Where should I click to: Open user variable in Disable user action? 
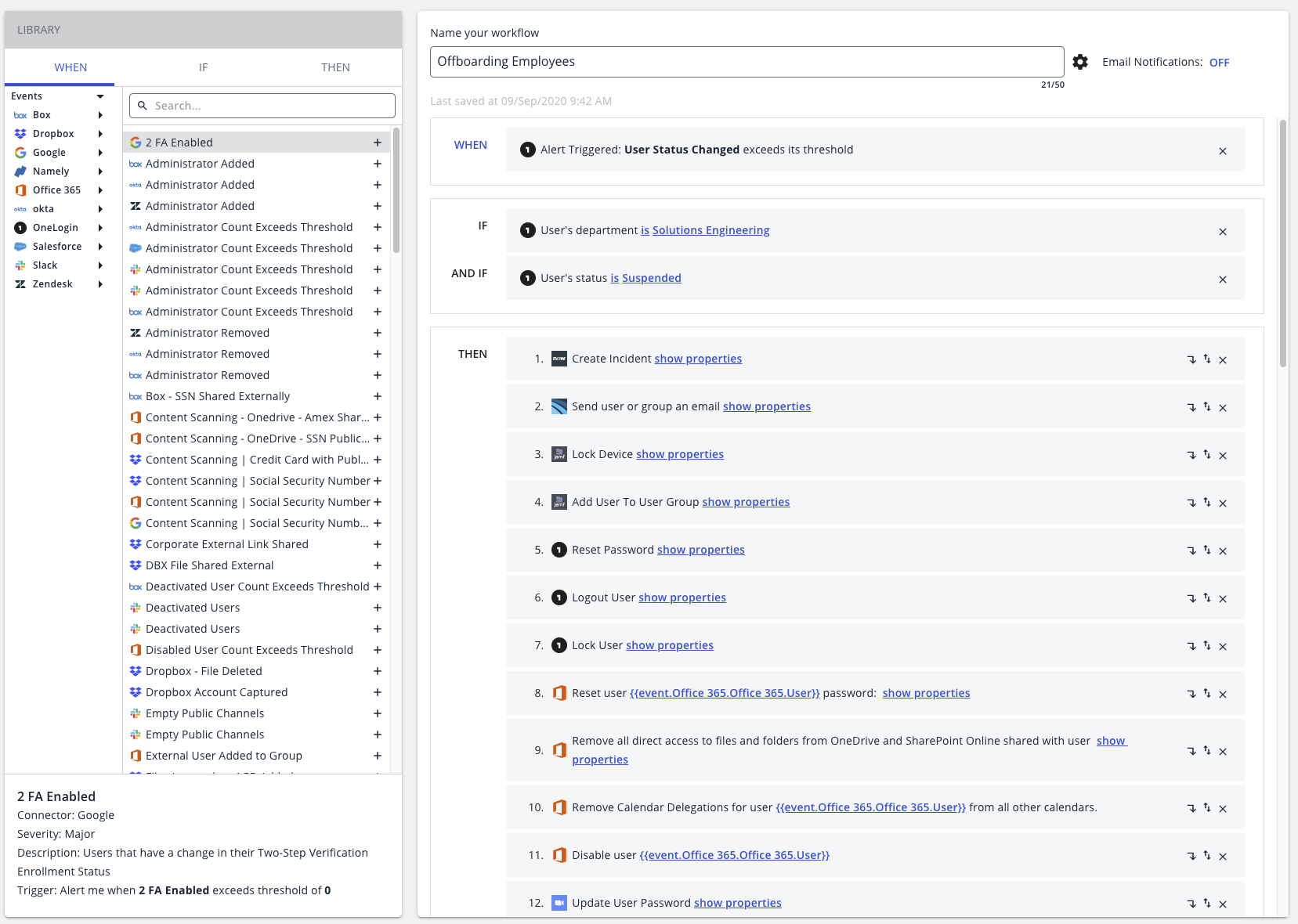point(735,855)
